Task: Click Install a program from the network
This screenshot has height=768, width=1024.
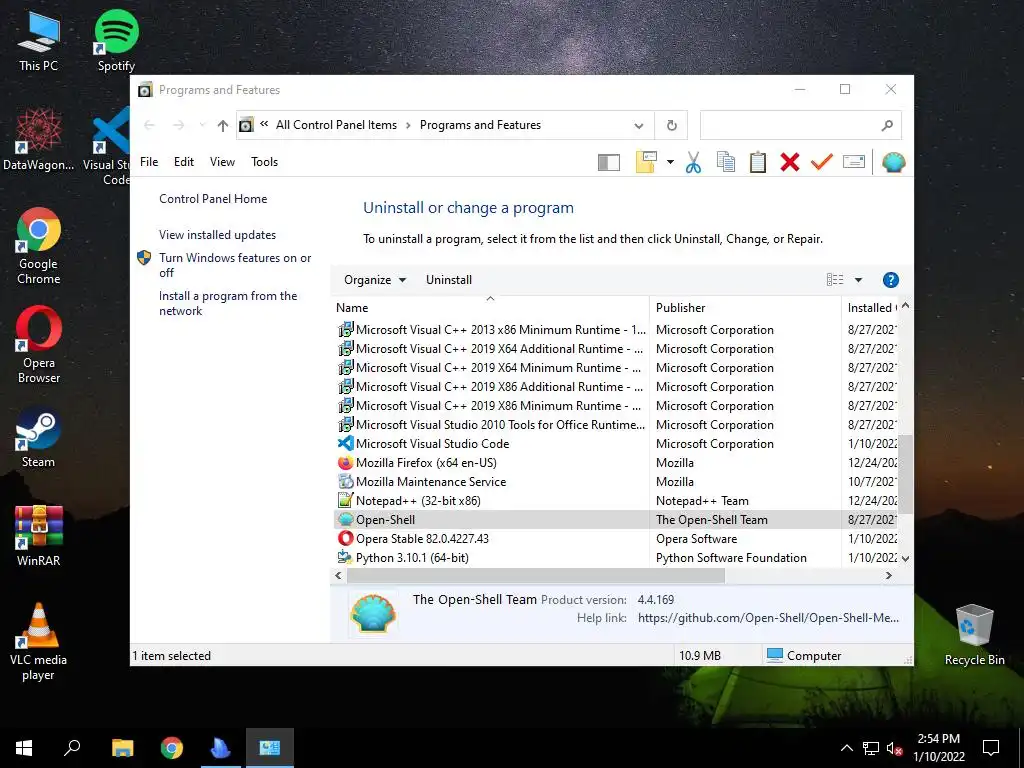Action: [228, 303]
